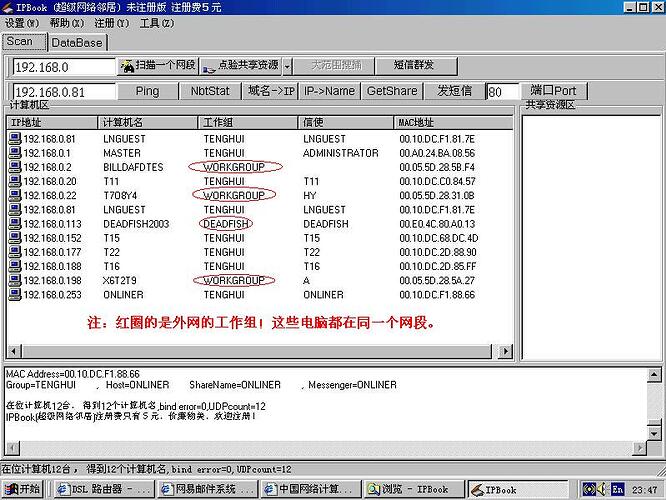Screen dimensions: 666x500
Task: Sort by the IP地址 column header
Action: [x=52, y=123]
